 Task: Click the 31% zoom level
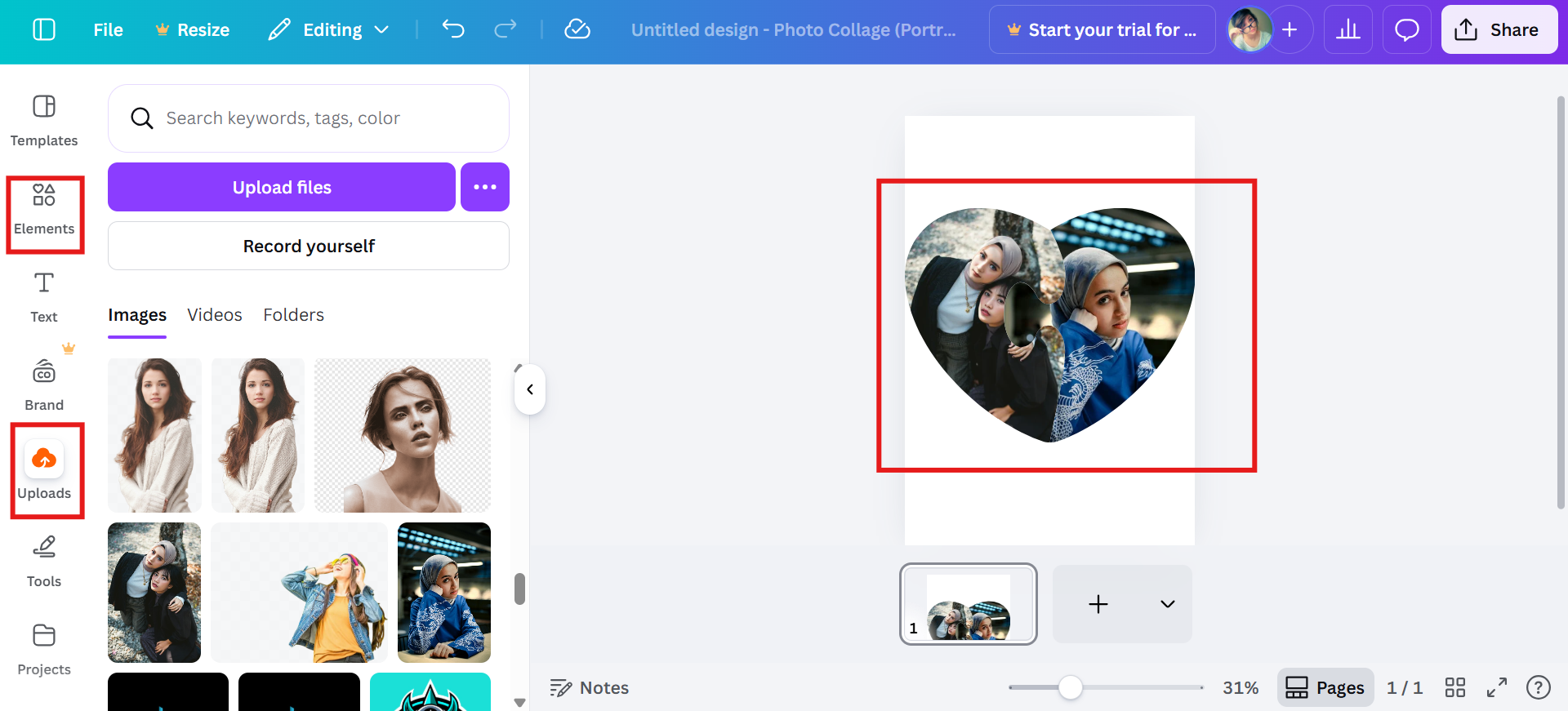click(1241, 688)
